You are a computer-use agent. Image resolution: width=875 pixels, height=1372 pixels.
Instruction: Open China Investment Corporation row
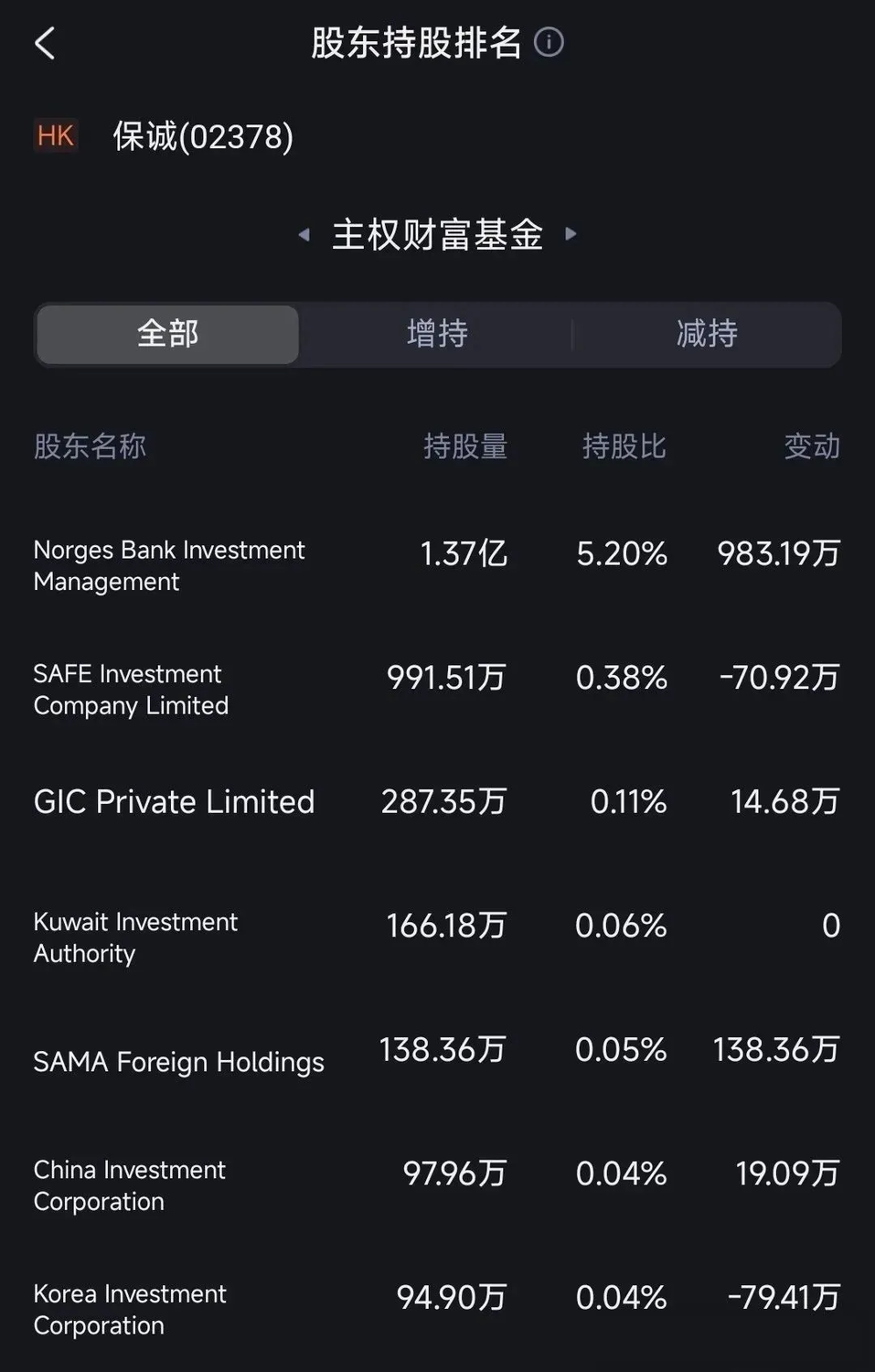(x=437, y=1185)
